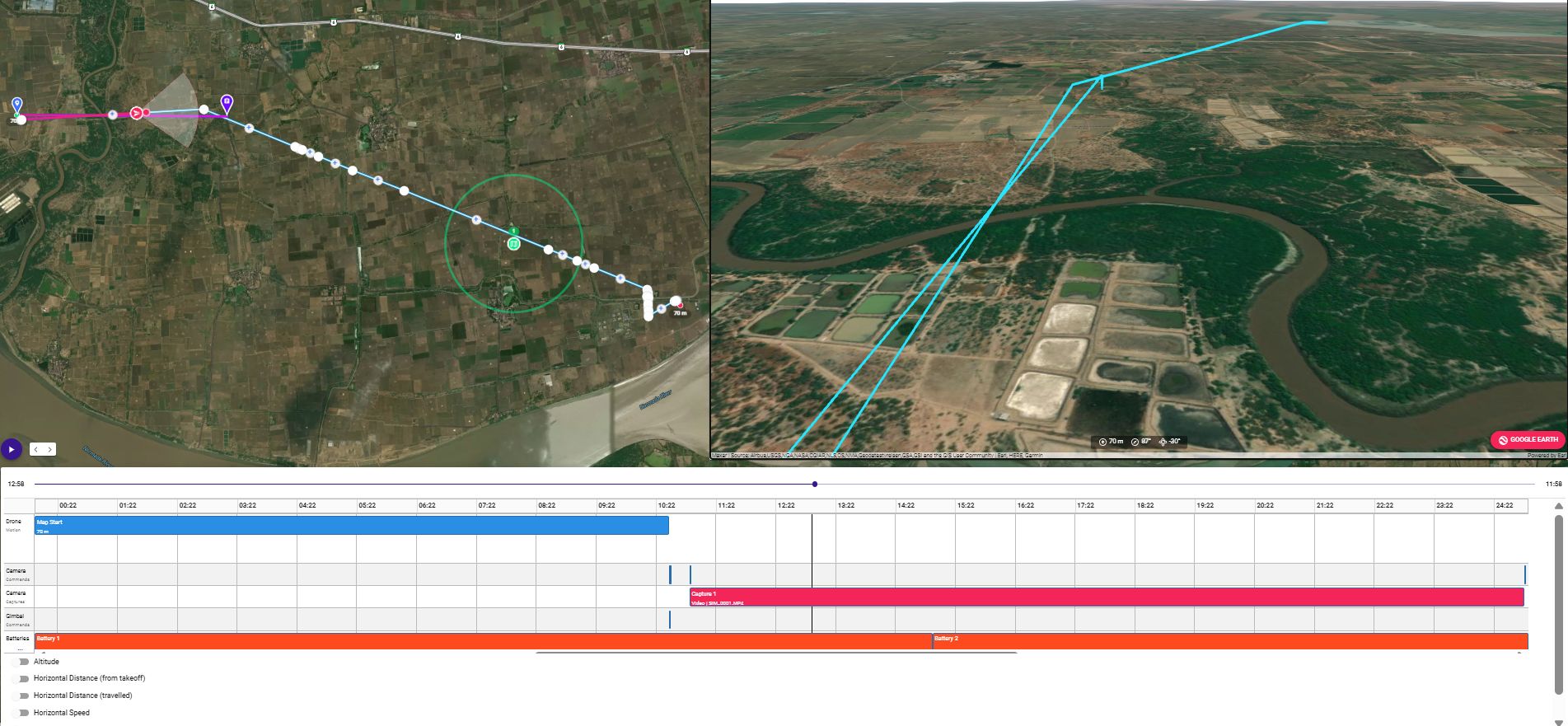Click the waypoint just left of the home pin
This screenshot has height=726, width=1568.
point(204,109)
